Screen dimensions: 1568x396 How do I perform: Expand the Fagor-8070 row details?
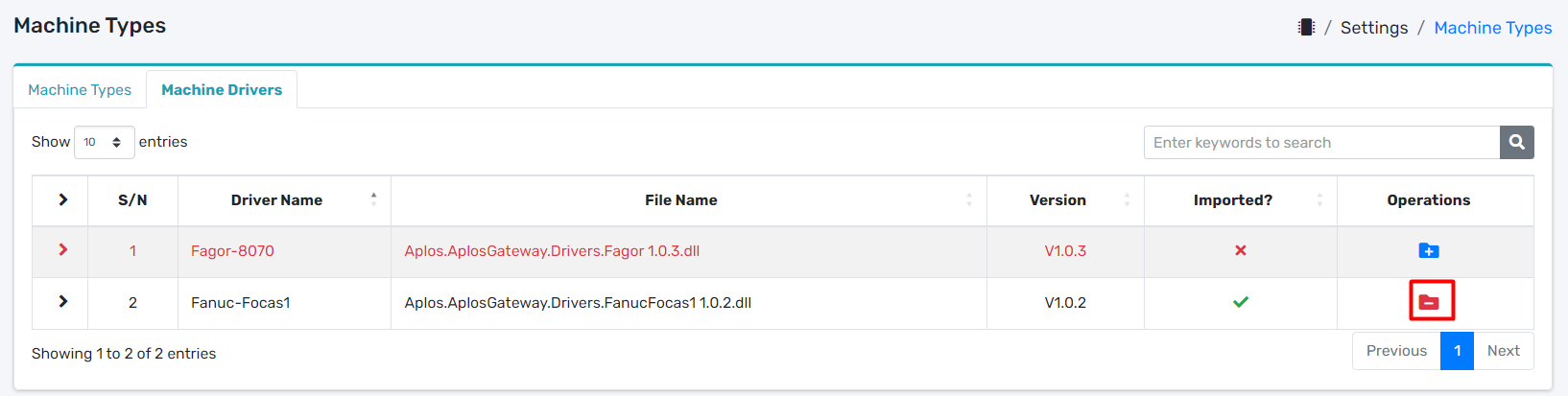[x=62, y=250]
